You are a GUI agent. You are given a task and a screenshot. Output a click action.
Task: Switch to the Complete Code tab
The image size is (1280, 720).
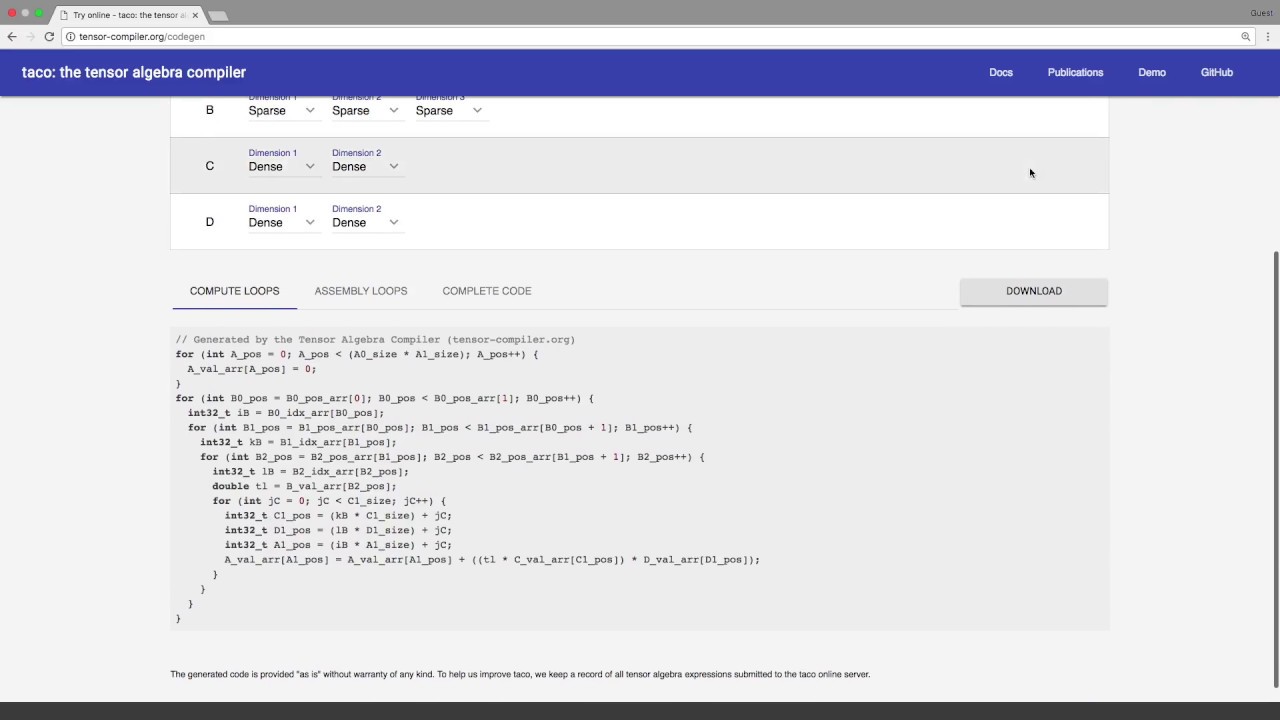pos(487,291)
